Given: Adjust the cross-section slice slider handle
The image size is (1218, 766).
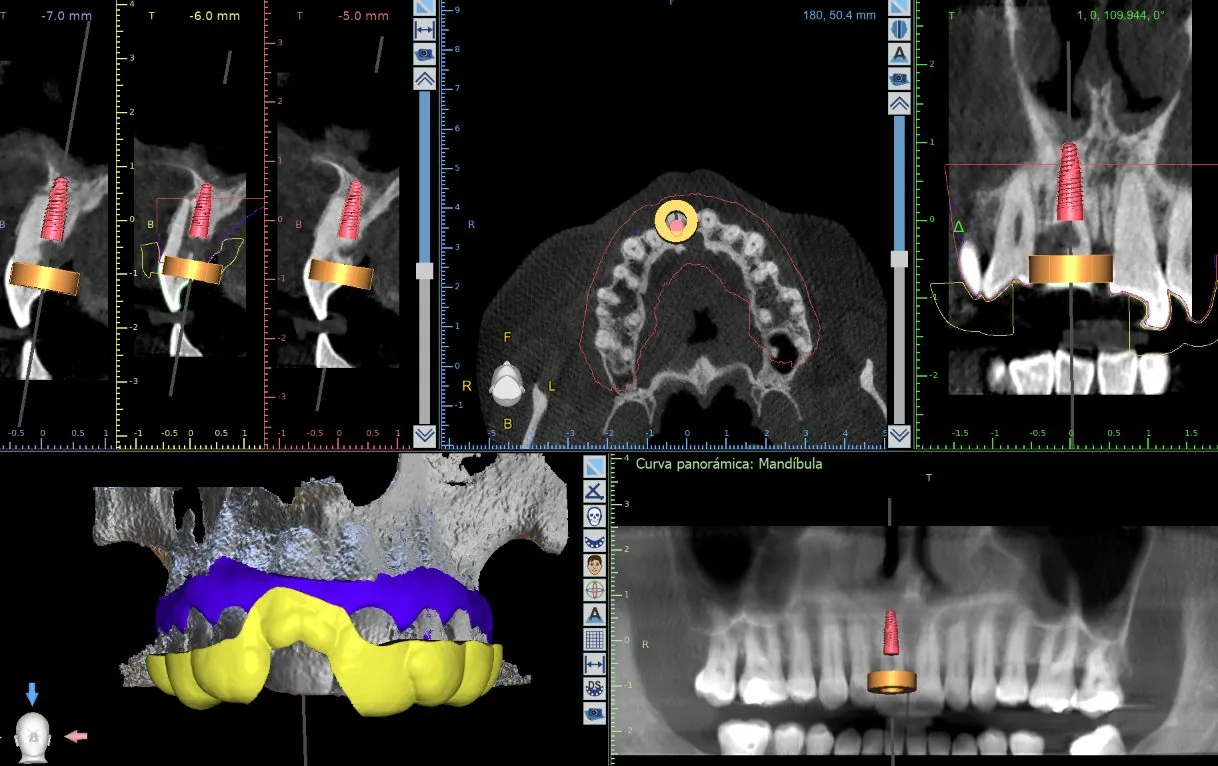Looking at the screenshot, I should pyautogui.click(x=424, y=270).
